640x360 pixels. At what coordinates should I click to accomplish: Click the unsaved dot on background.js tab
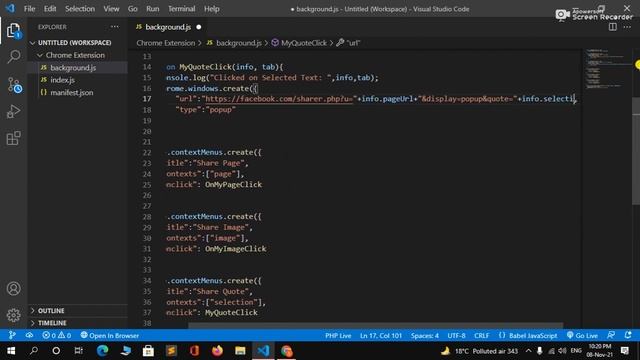(199, 27)
